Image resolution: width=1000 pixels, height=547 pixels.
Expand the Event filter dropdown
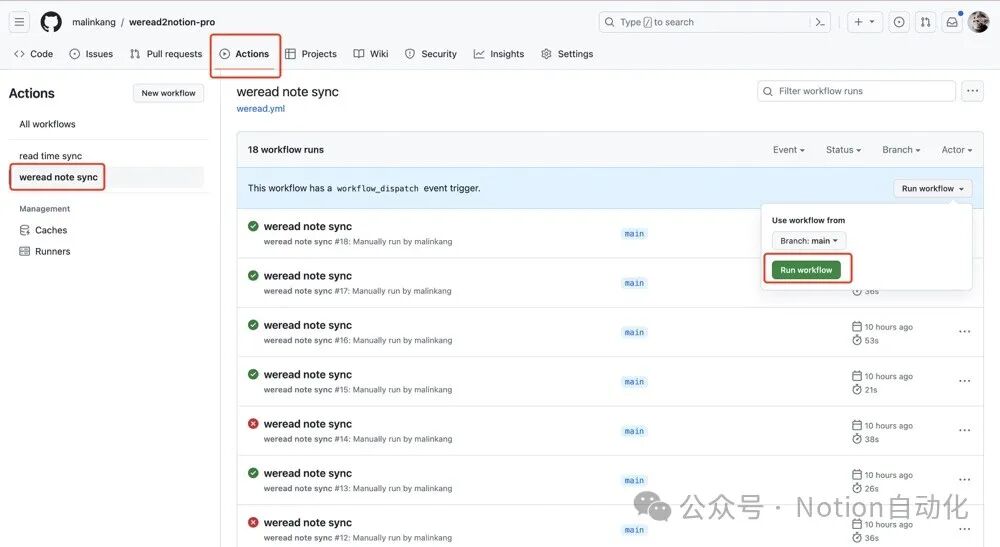pyautogui.click(x=788, y=149)
